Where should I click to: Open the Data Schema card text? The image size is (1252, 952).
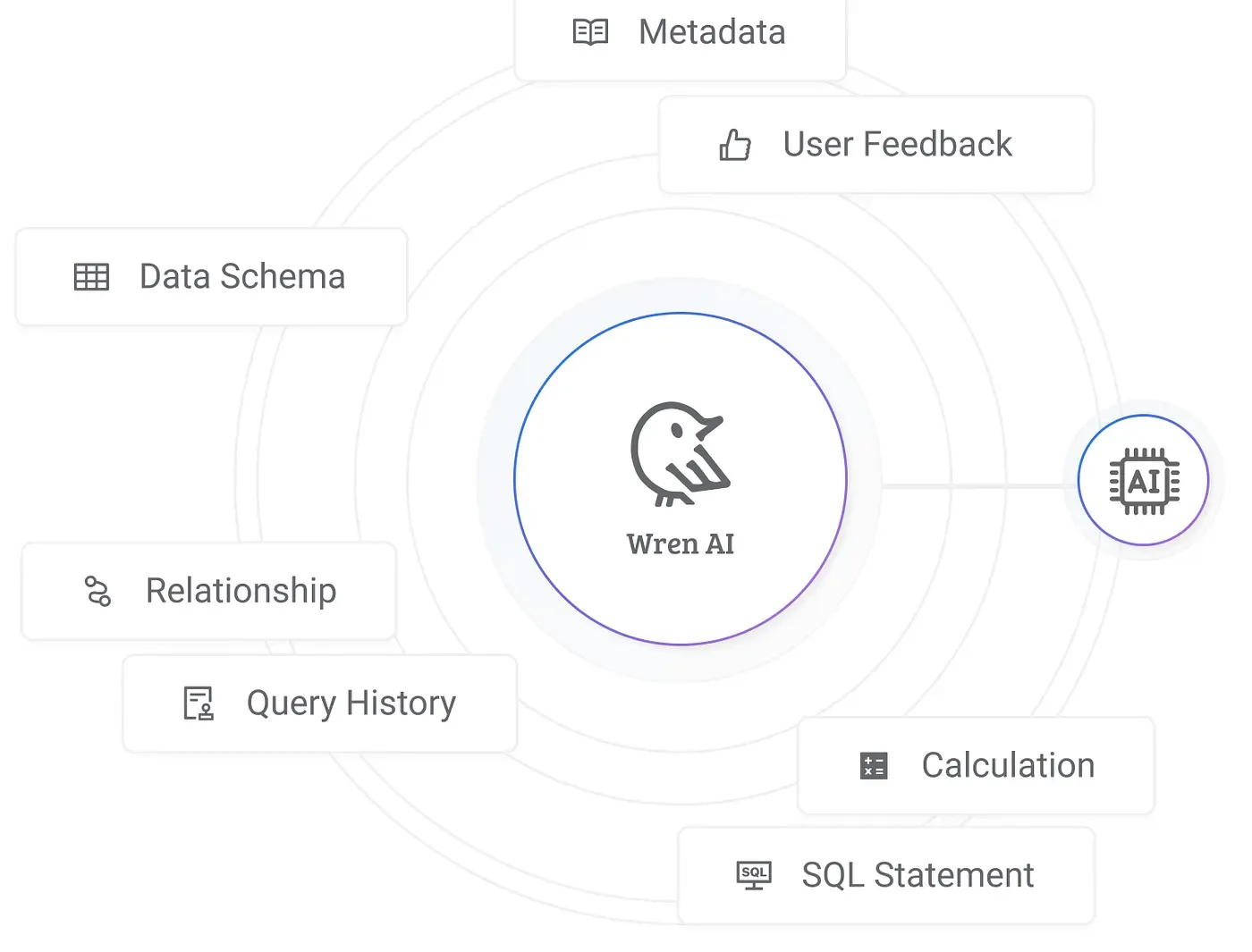242,277
